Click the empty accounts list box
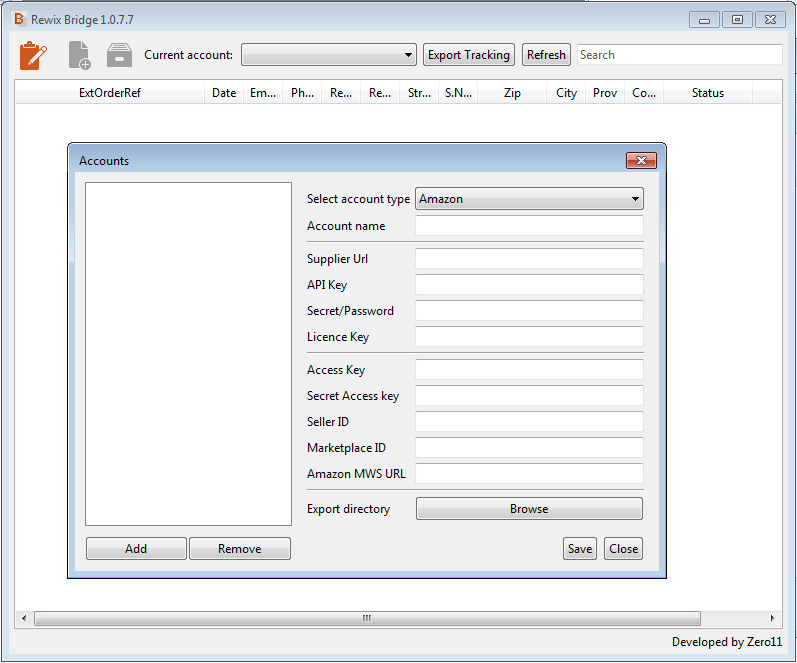The height and width of the screenshot is (663, 797). point(189,354)
